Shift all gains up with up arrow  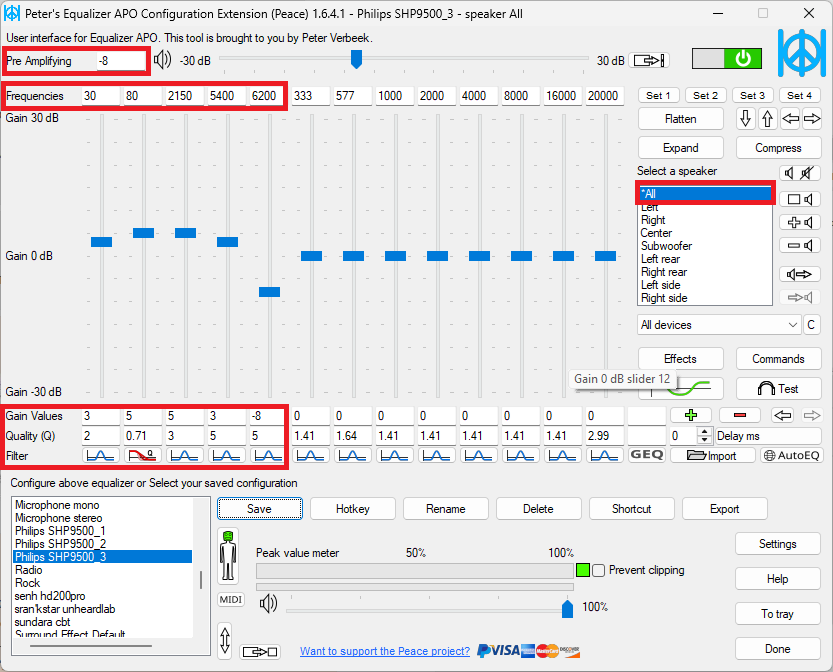767,118
